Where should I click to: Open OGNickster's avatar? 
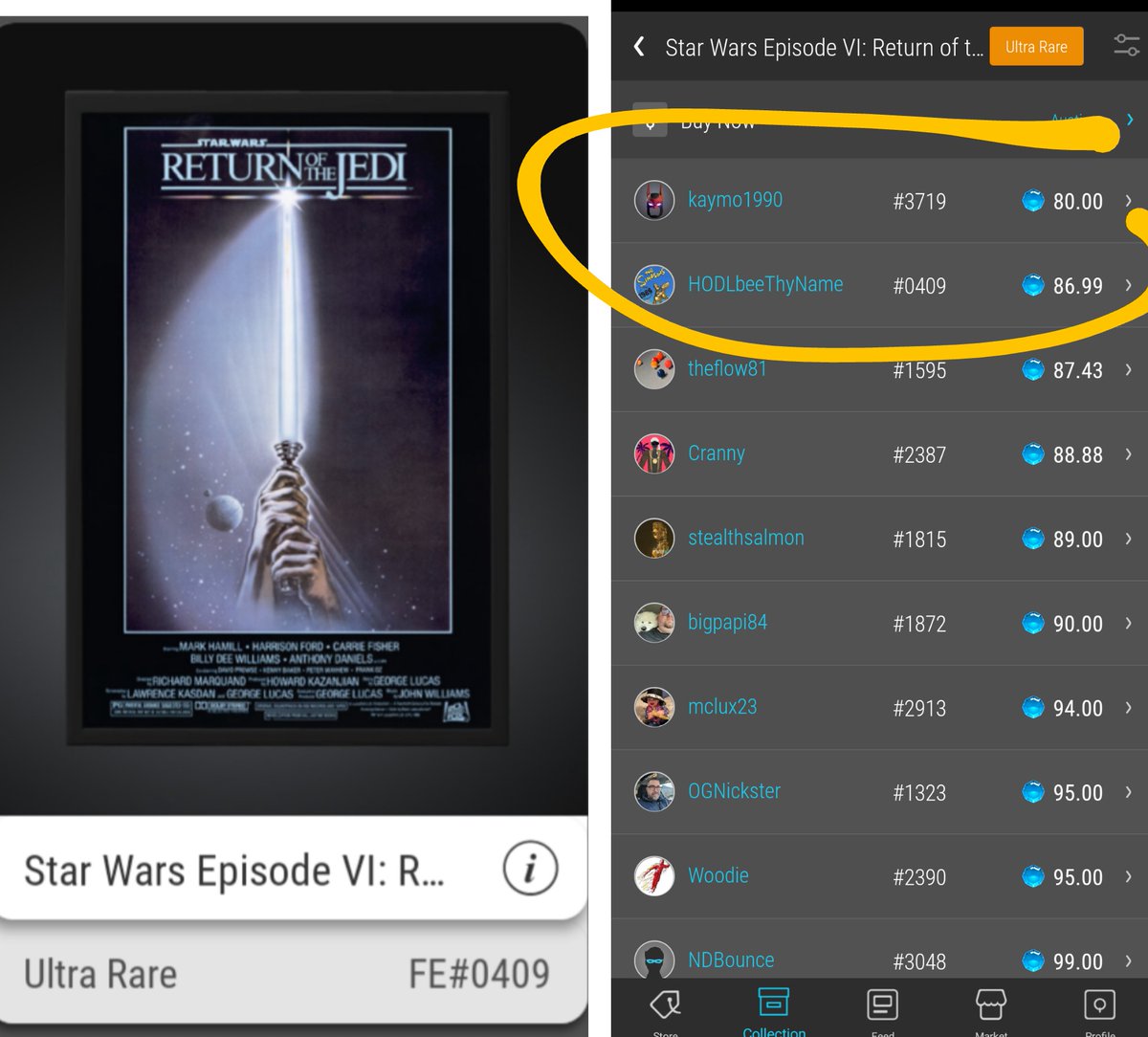(x=654, y=791)
